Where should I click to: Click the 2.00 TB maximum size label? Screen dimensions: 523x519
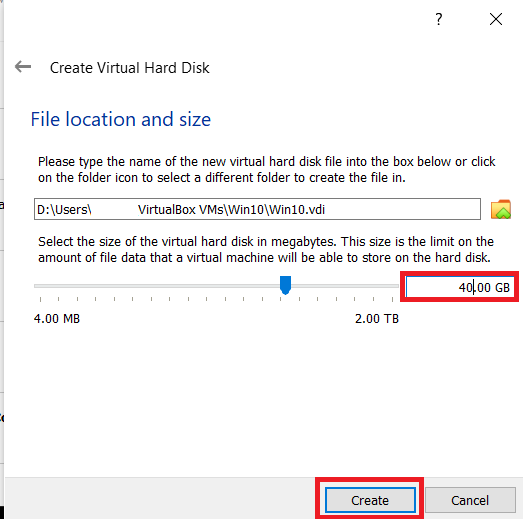coord(377,319)
